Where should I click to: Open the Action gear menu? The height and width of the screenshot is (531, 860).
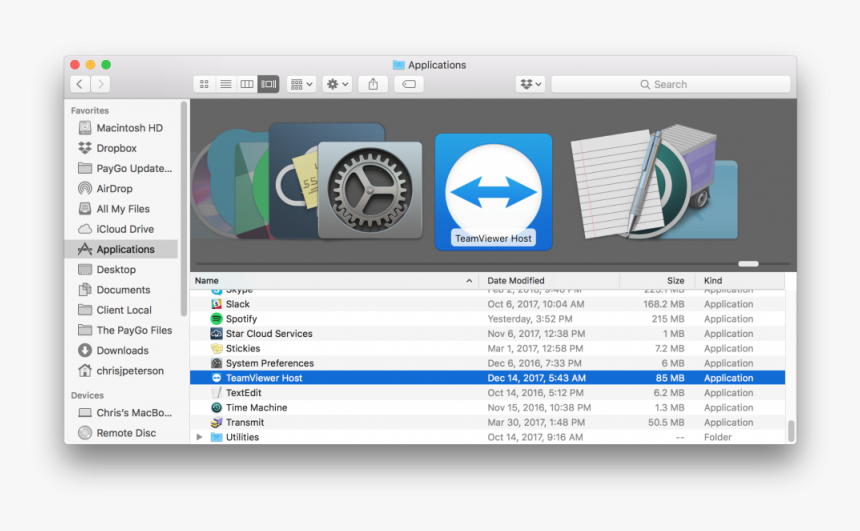(x=337, y=84)
